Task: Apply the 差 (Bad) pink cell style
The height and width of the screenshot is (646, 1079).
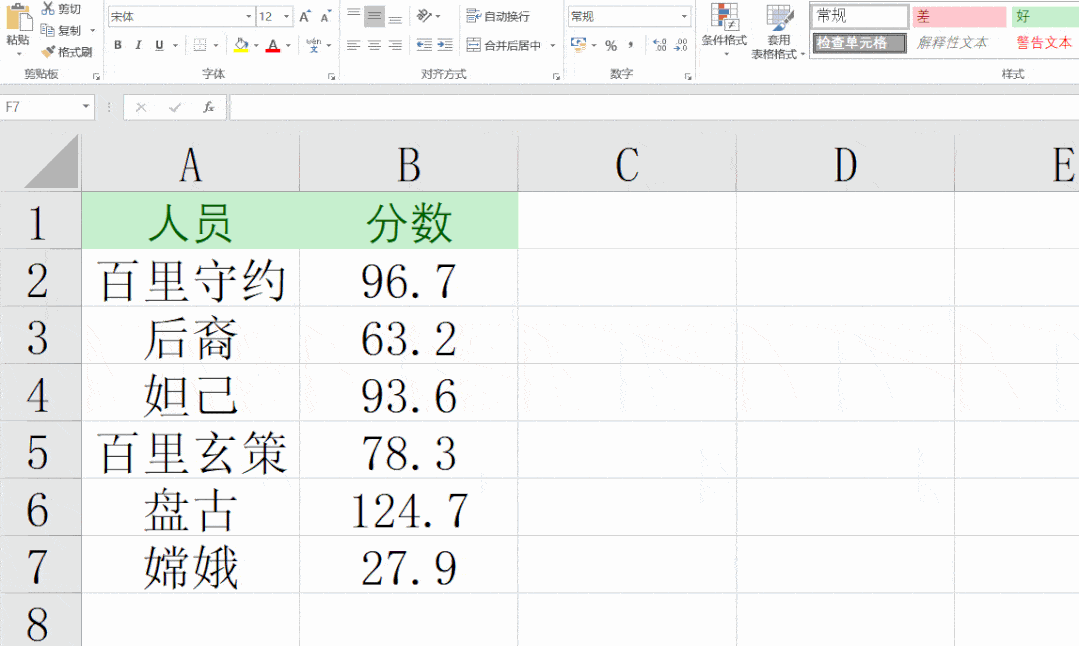Action: coord(959,16)
